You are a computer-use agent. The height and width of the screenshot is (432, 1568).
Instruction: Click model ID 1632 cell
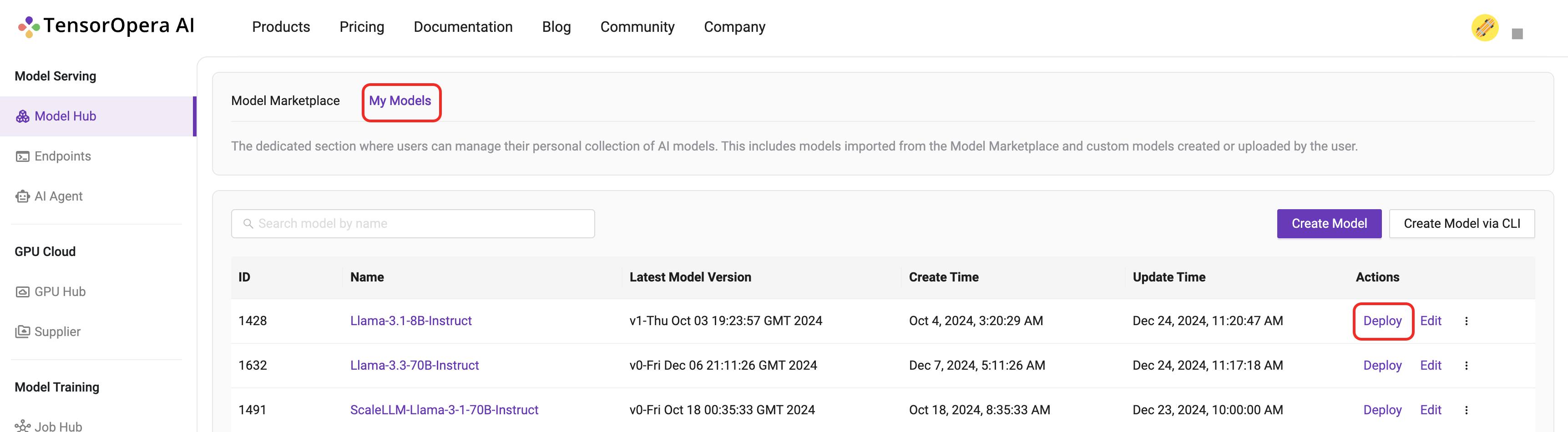point(253,365)
